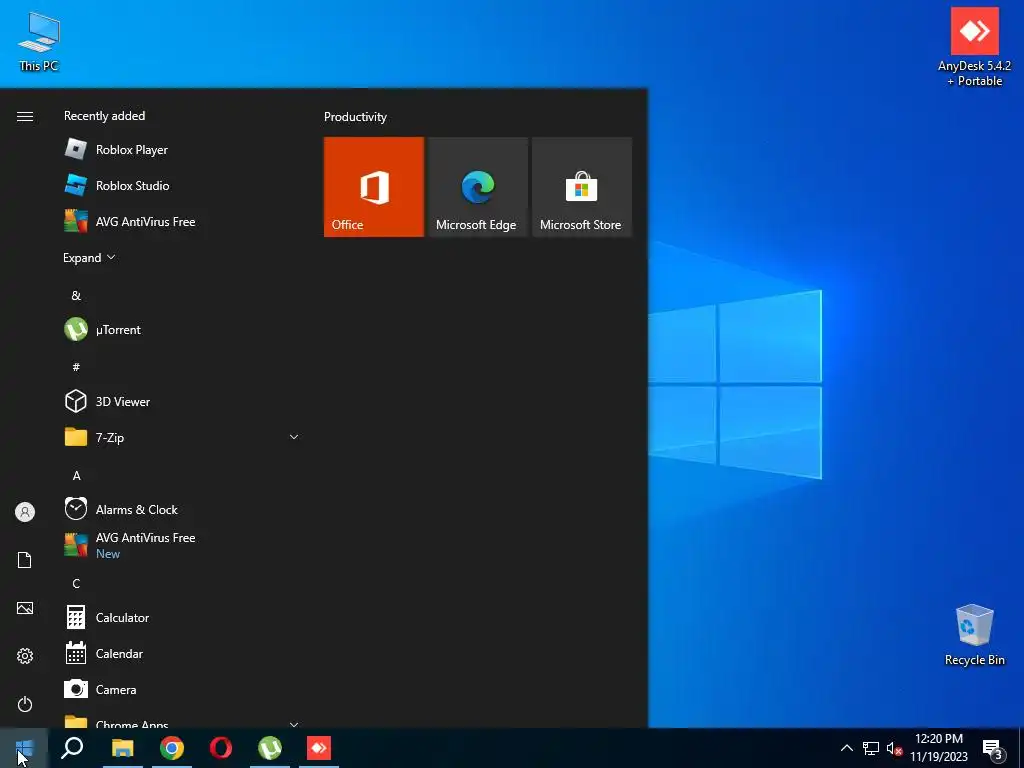
Task: Open the network tray icon
Action: [x=871, y=748]
